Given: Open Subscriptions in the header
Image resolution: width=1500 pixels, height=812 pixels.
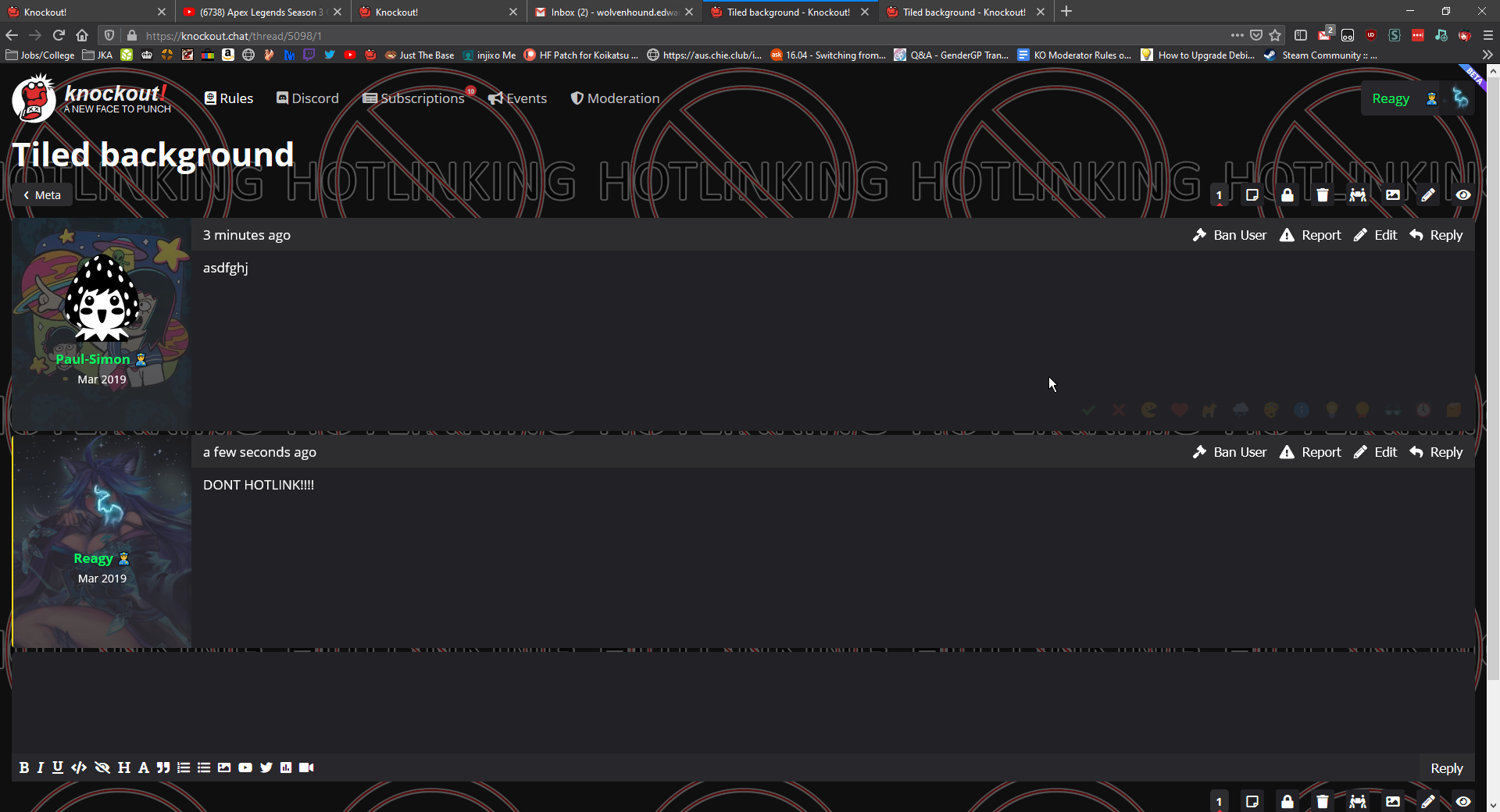Looking at the screenshot, I should 414,98.
